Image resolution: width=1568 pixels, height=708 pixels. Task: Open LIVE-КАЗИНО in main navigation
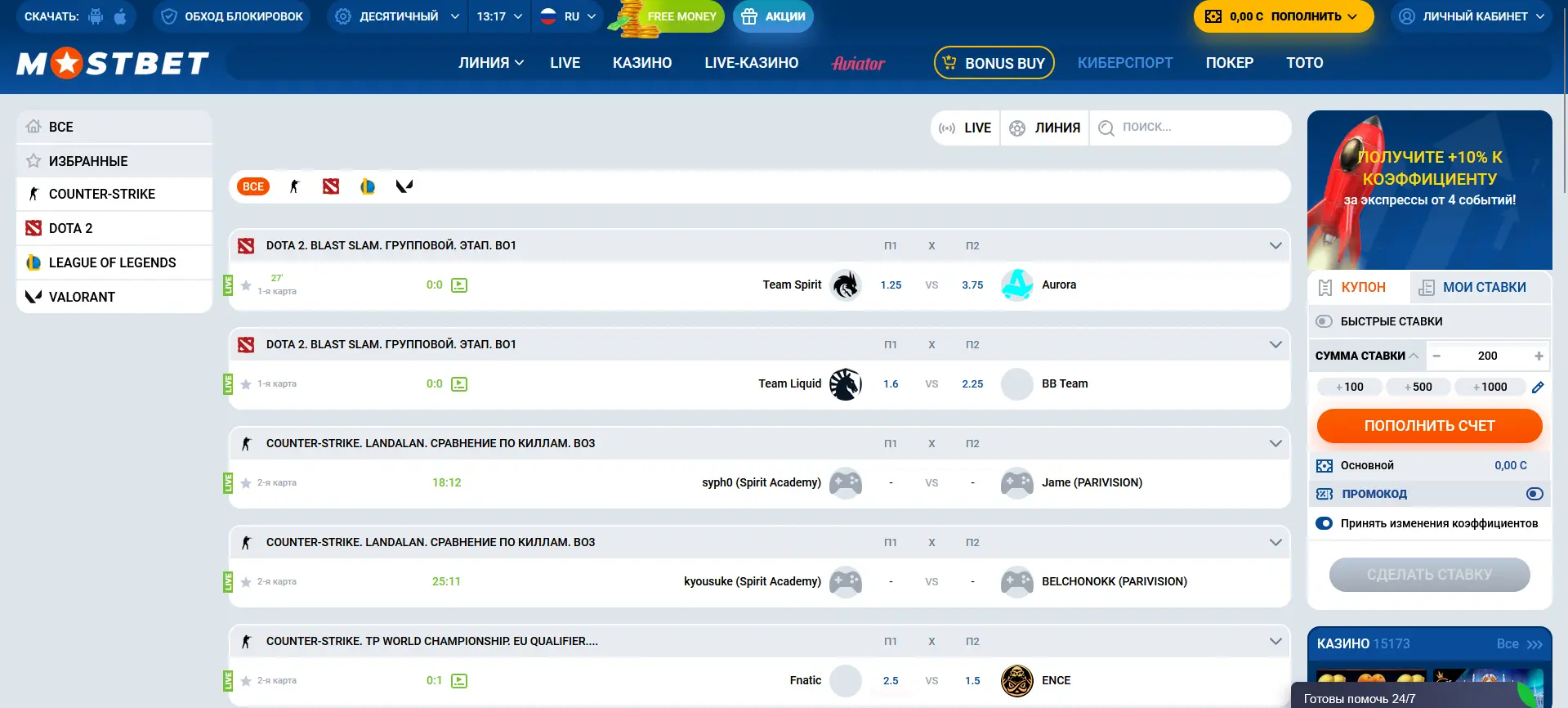(x=752, y=63)
